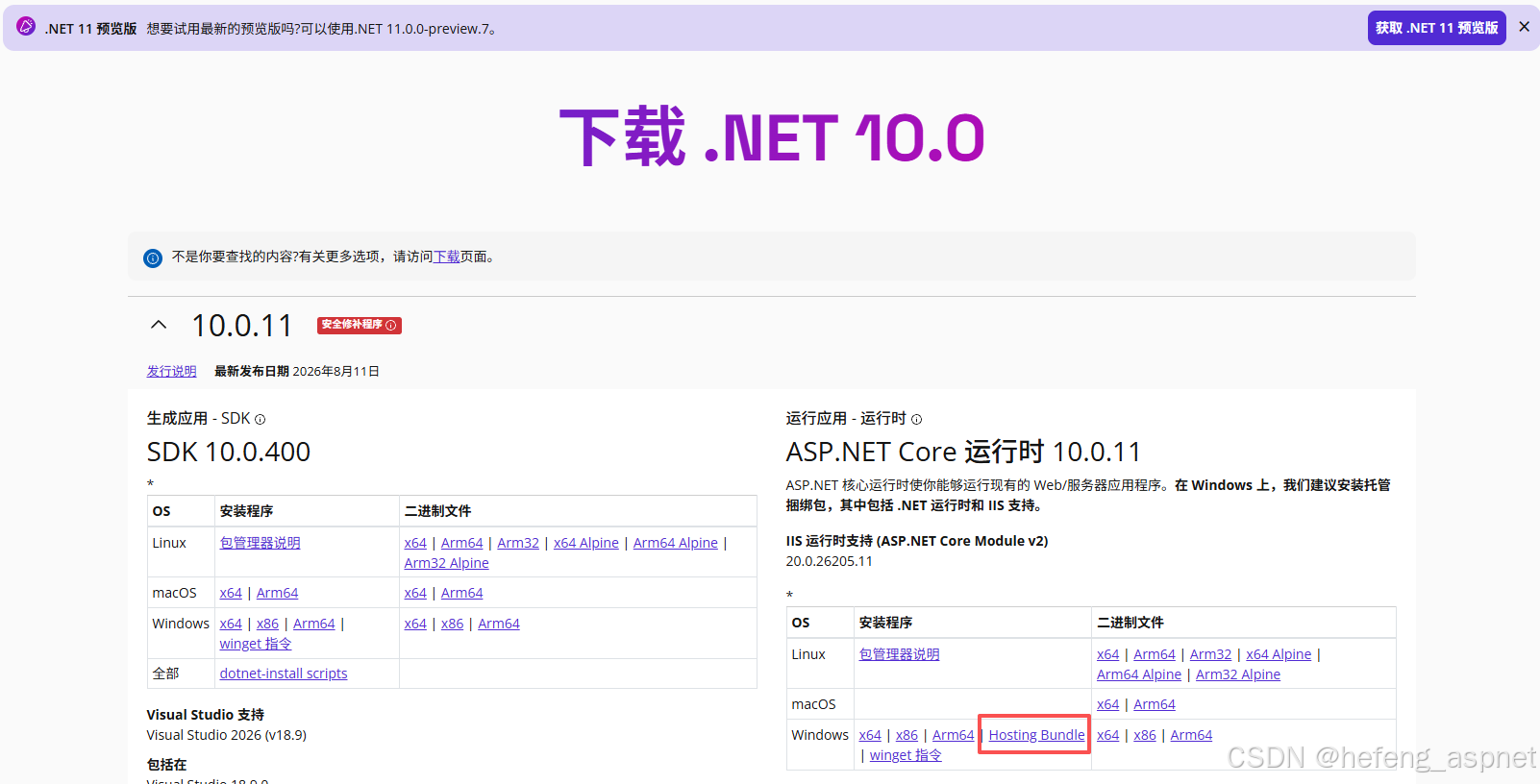
Task: Download SDK Linux x64 Alpine binary
Action: pos(586,543)
